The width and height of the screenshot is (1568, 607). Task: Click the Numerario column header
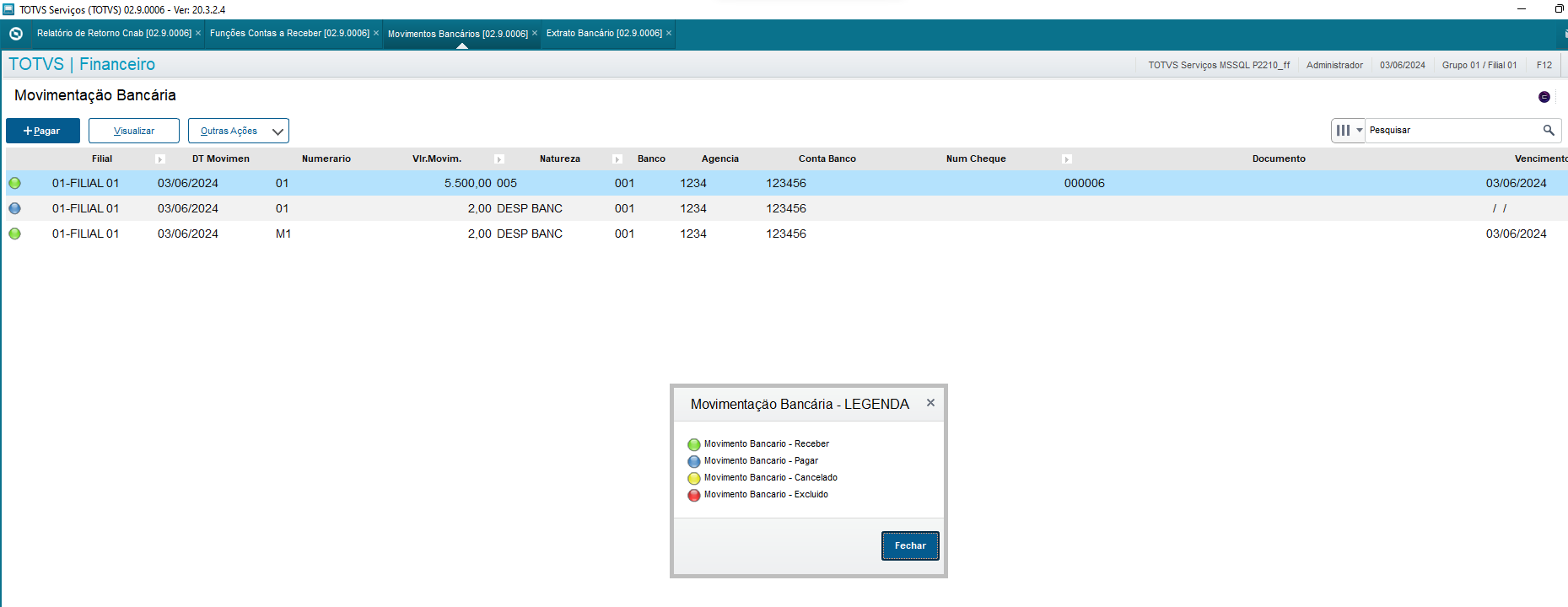(x=326, y=158)
